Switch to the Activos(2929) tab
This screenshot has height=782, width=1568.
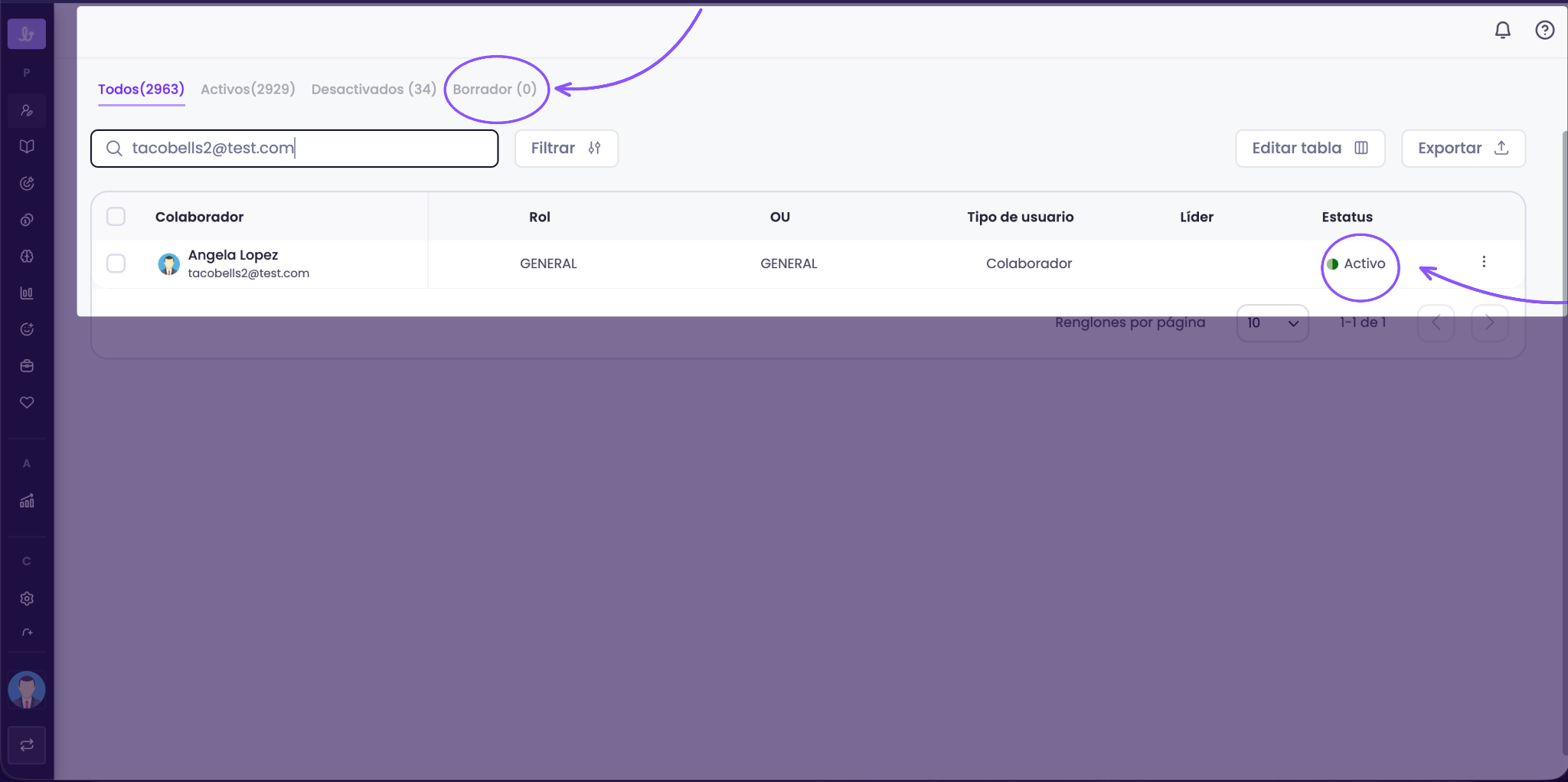[248, 89]
